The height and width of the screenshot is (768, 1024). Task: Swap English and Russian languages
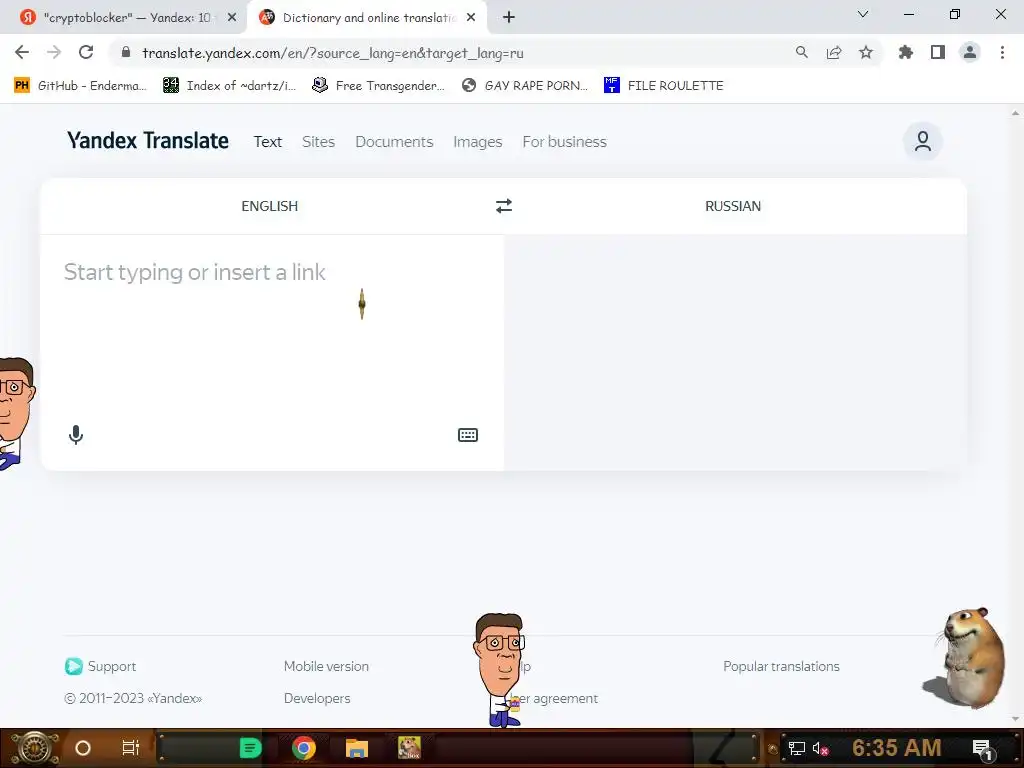click(x=504, y=206)
